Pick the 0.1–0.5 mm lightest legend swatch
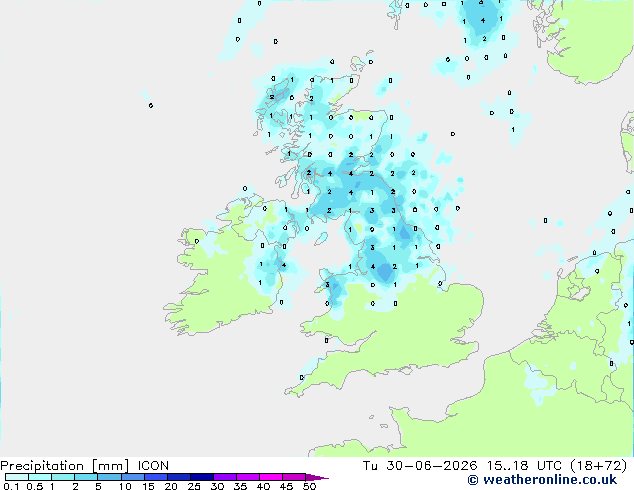The width and height of the screenshot is (634, 490). coord(17,477)
